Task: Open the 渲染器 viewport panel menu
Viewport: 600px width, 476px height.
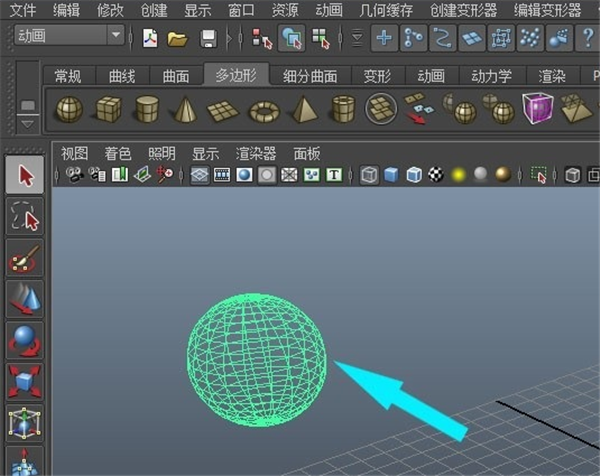Action: 255,153
